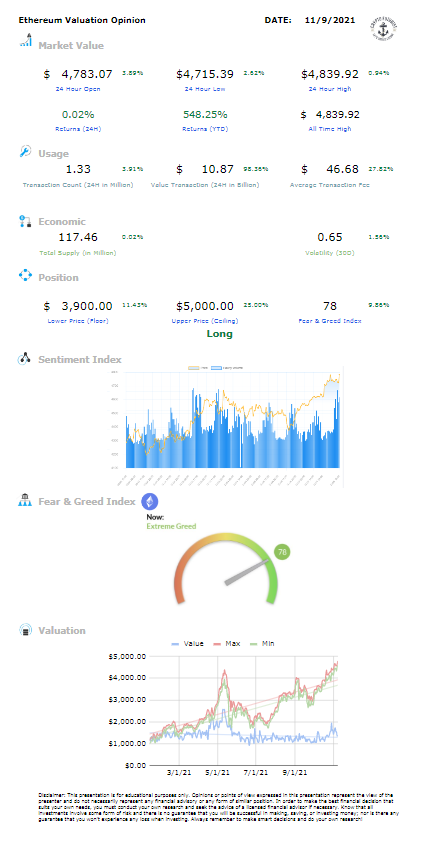Click the Sentiment Index heading
Screen dimensions: 423x844
[80, 360]
